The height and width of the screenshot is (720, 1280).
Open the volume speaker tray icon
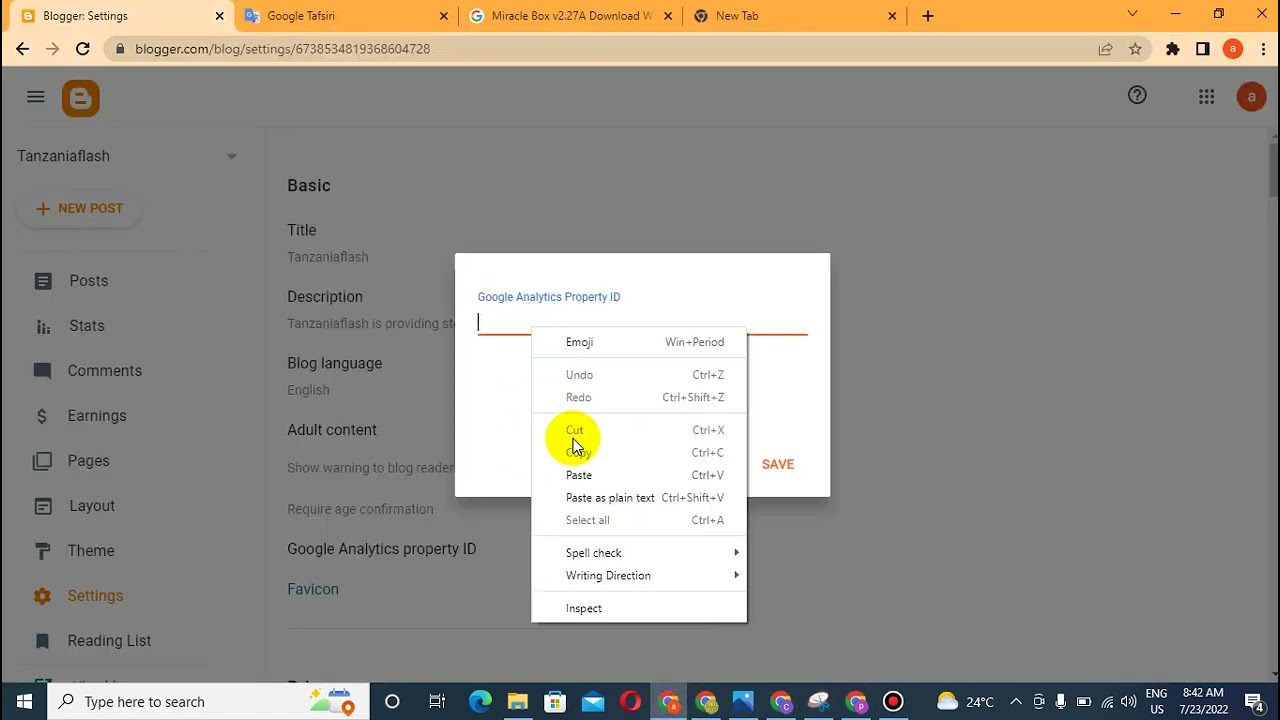[1129, 701]
